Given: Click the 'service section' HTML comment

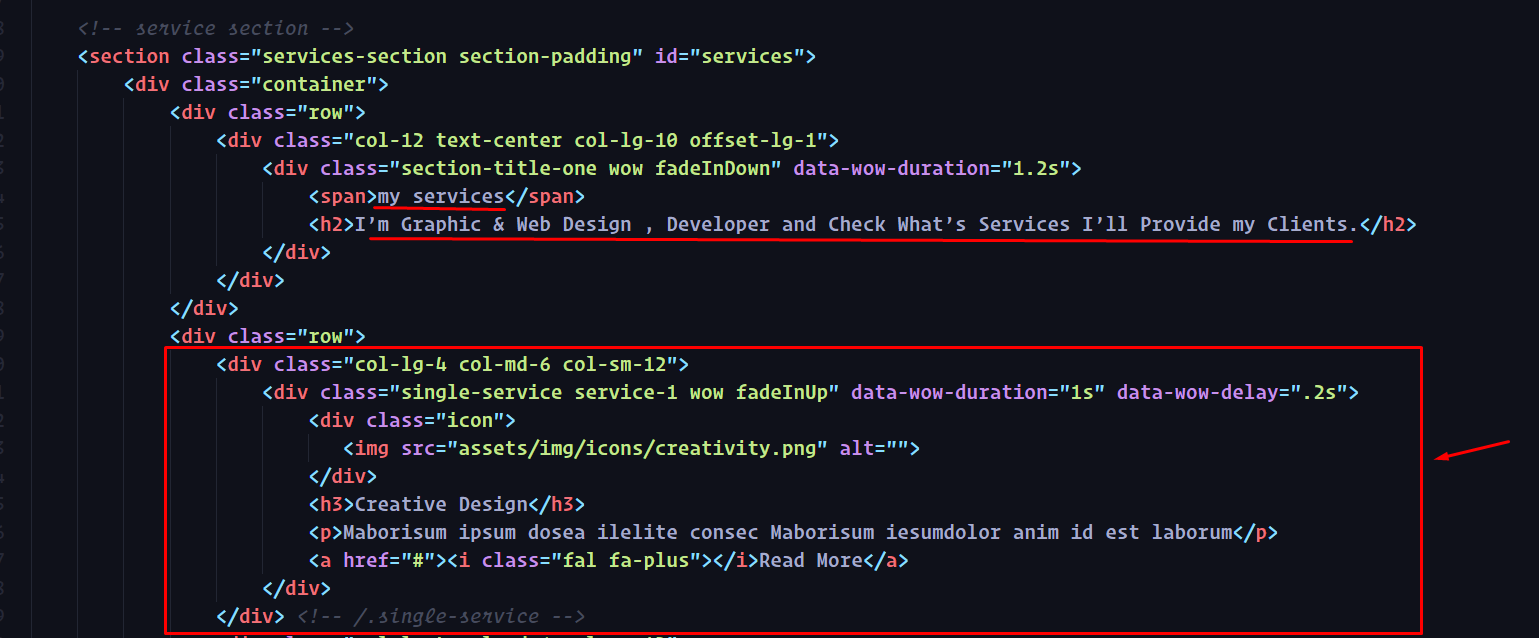Looking at the screenshot, I should pos(216,28).
